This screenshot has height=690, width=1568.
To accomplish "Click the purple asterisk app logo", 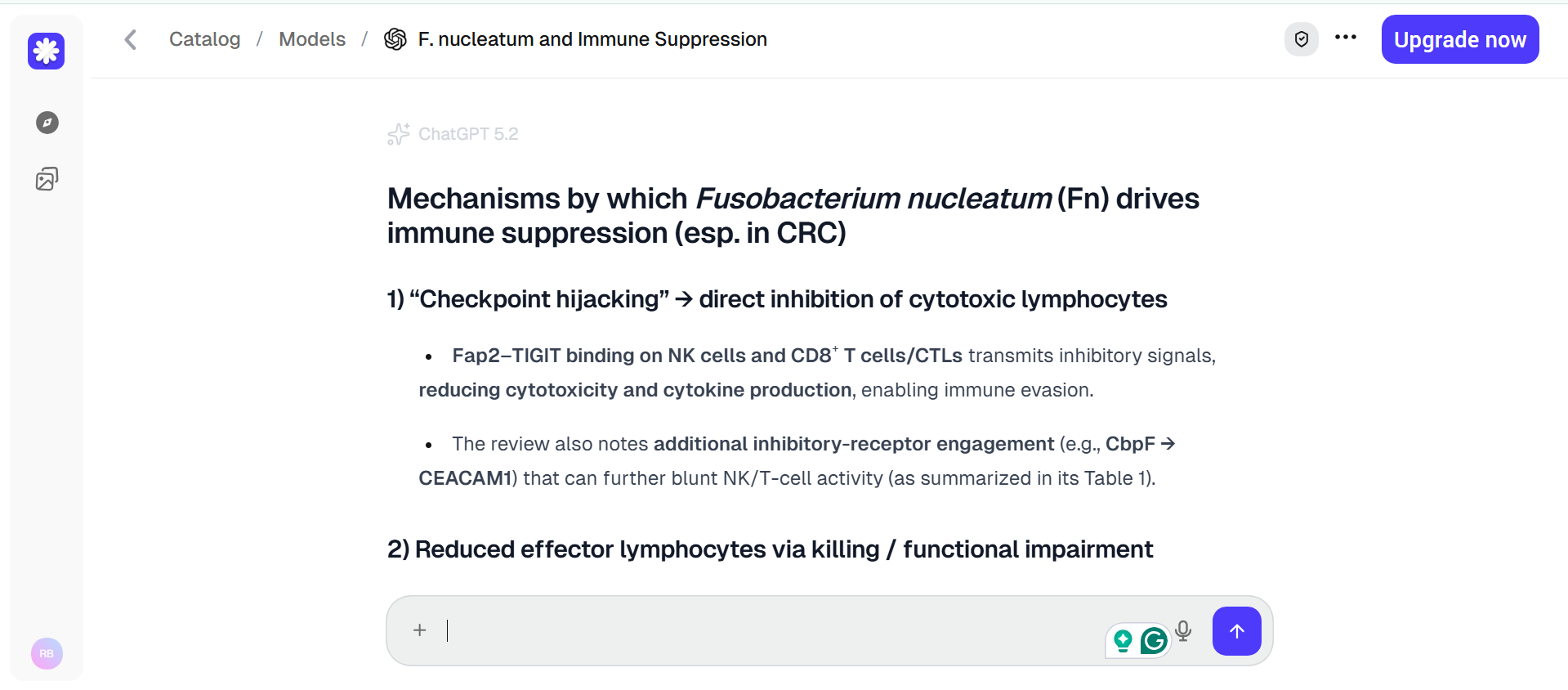I will pyautogui.click(x=47, y=52).
